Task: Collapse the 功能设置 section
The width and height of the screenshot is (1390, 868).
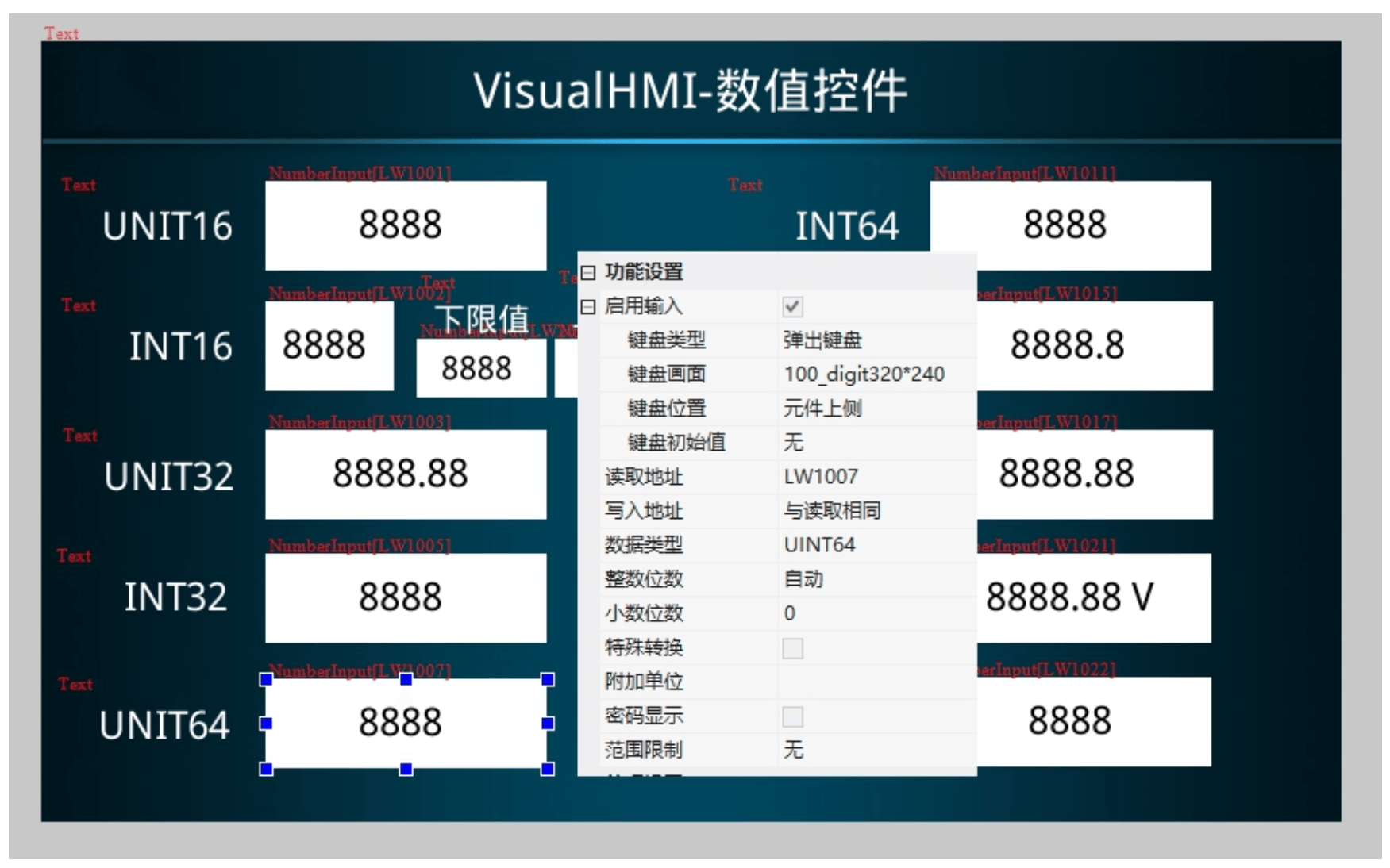Action: click(x=587, y=273)
